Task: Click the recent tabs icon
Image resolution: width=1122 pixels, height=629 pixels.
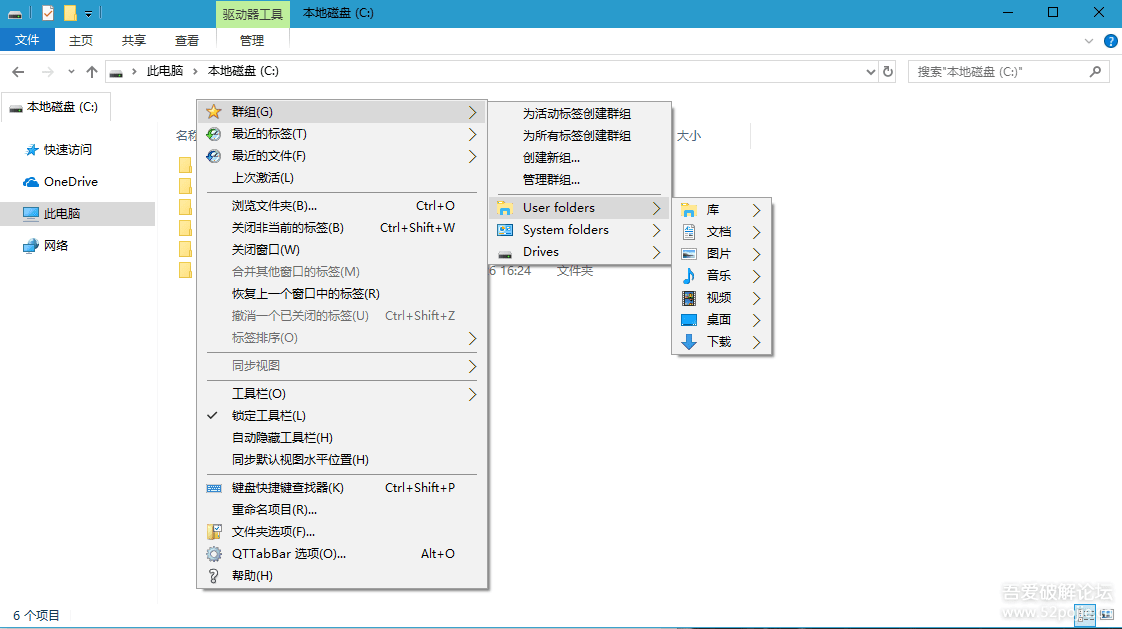Action: coord(213,134)
